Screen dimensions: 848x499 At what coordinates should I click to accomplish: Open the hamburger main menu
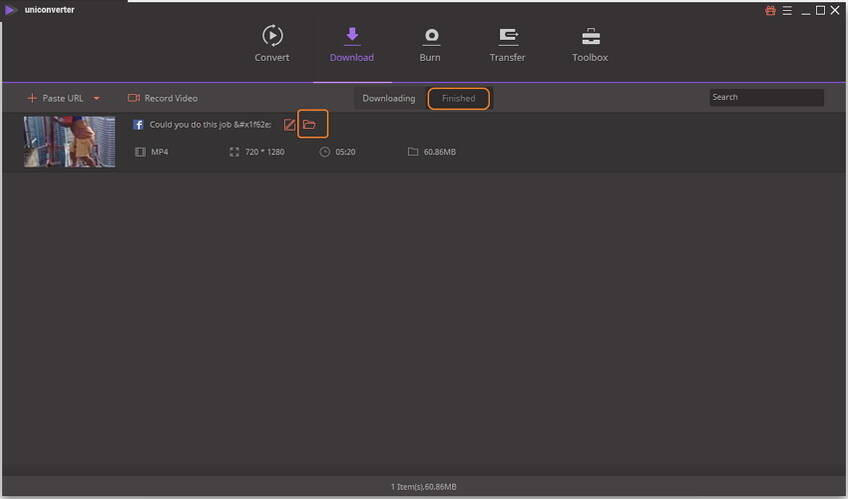[787, 10]
